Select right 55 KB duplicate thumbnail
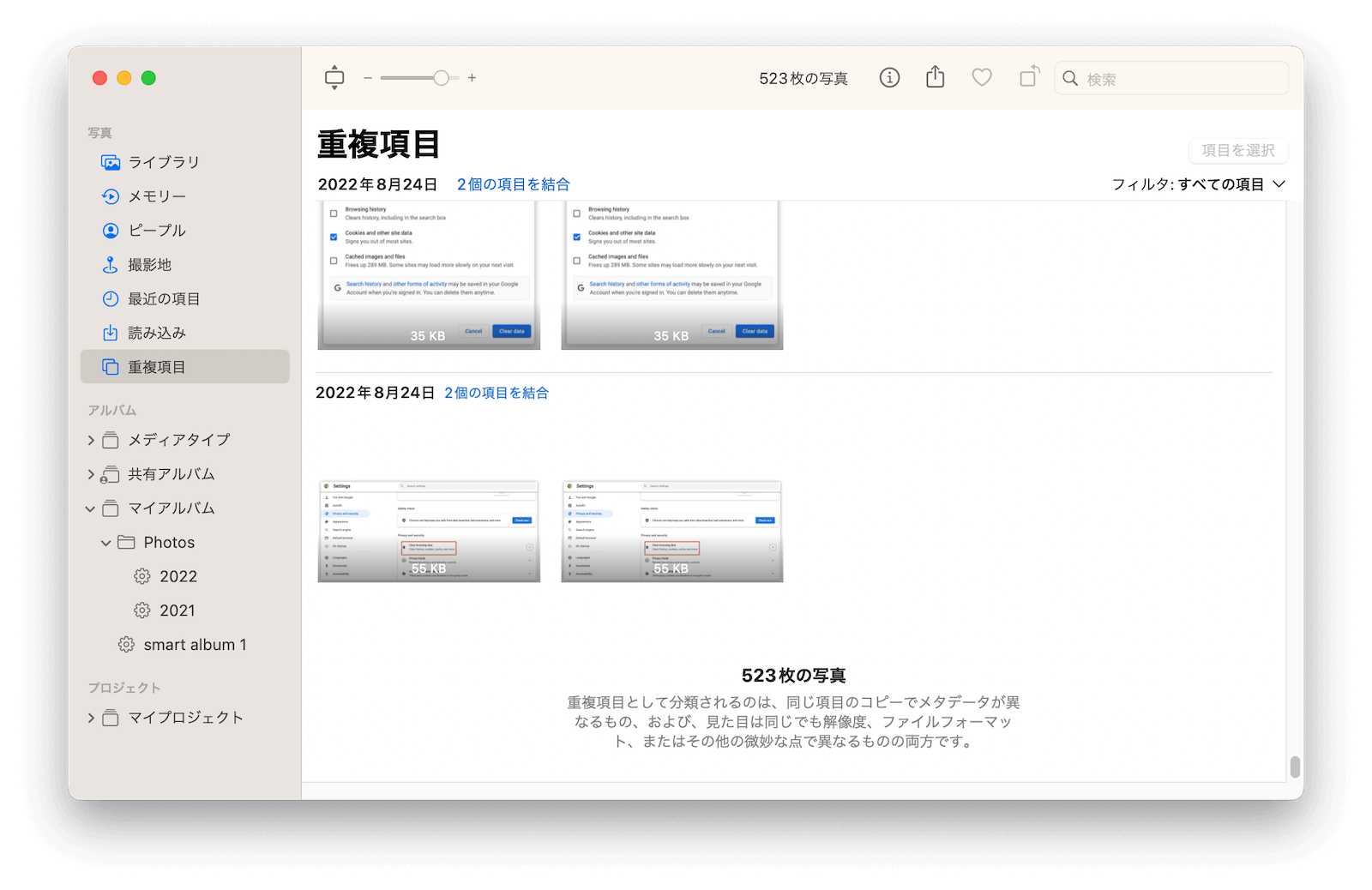 [671, 532]
